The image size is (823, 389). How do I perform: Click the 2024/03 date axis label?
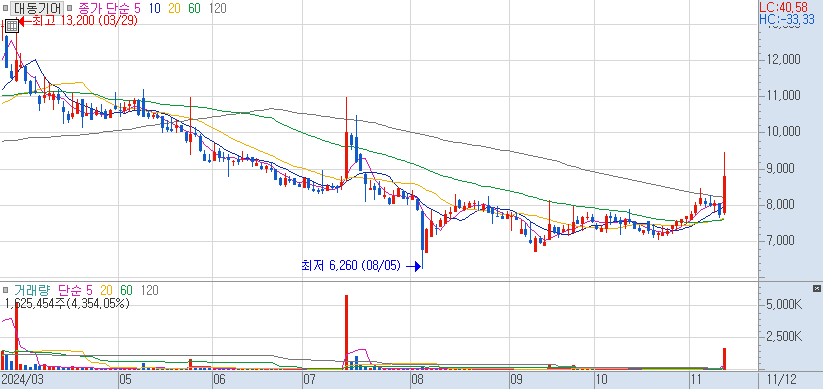click(x=22, y=380)
